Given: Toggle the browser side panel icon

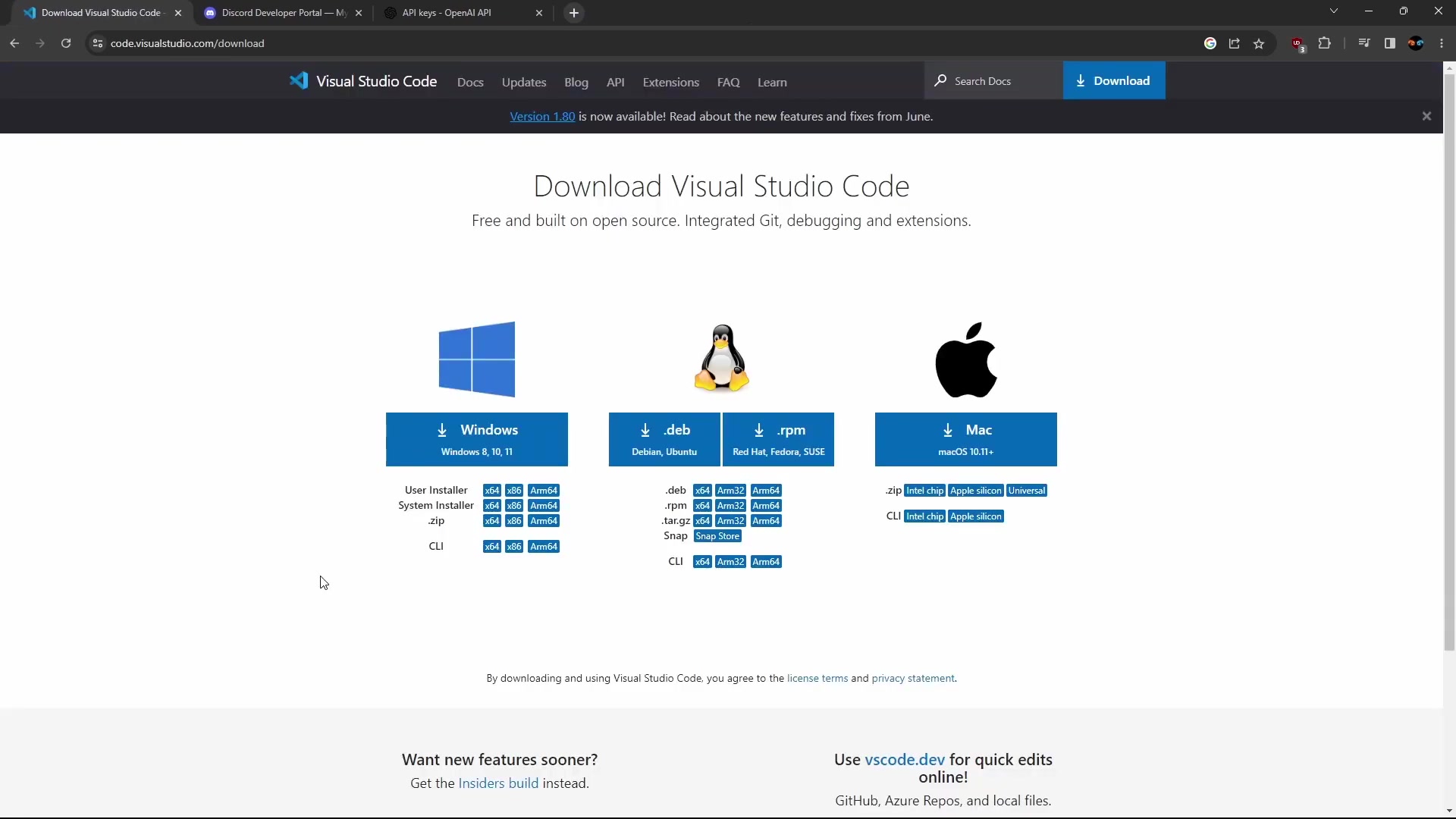Looking at the screenshot, I should tap(1390, 43).
